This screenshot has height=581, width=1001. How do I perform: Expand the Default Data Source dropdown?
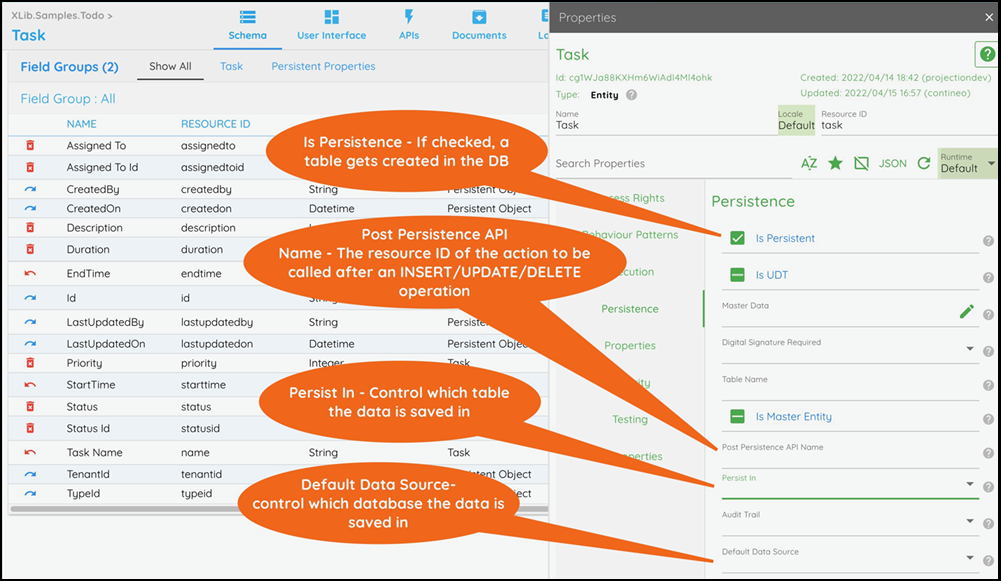pyautogui.click(x=969, y=558)
